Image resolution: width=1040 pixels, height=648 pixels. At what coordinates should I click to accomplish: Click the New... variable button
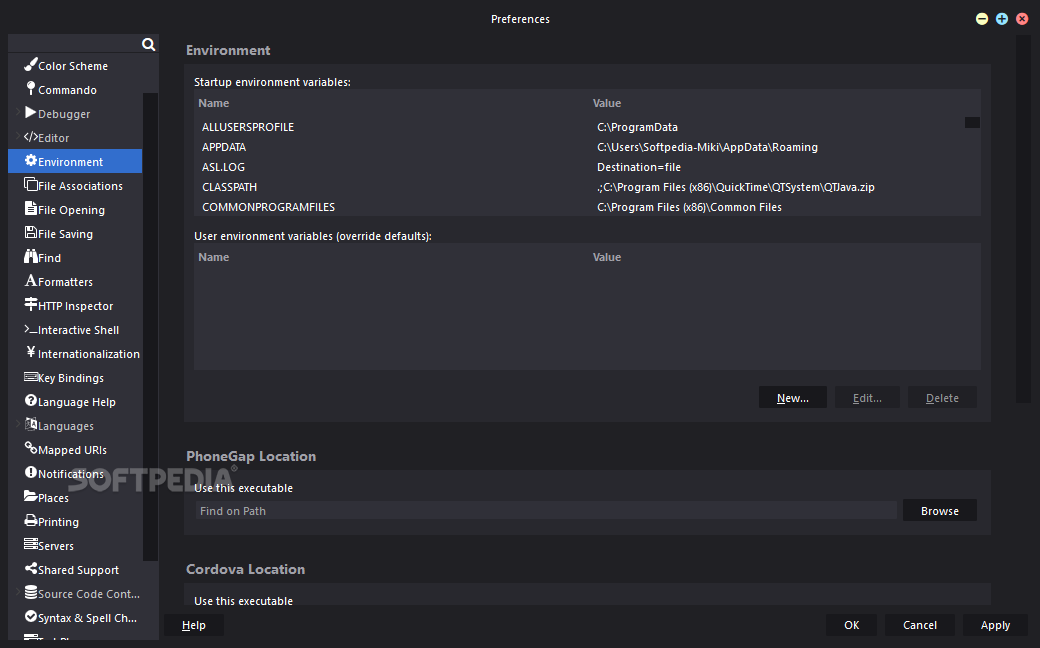click(793, 398)
